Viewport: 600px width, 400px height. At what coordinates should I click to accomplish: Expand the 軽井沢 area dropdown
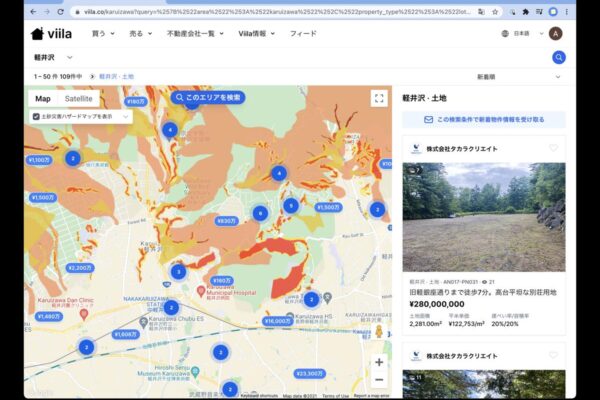53,57
